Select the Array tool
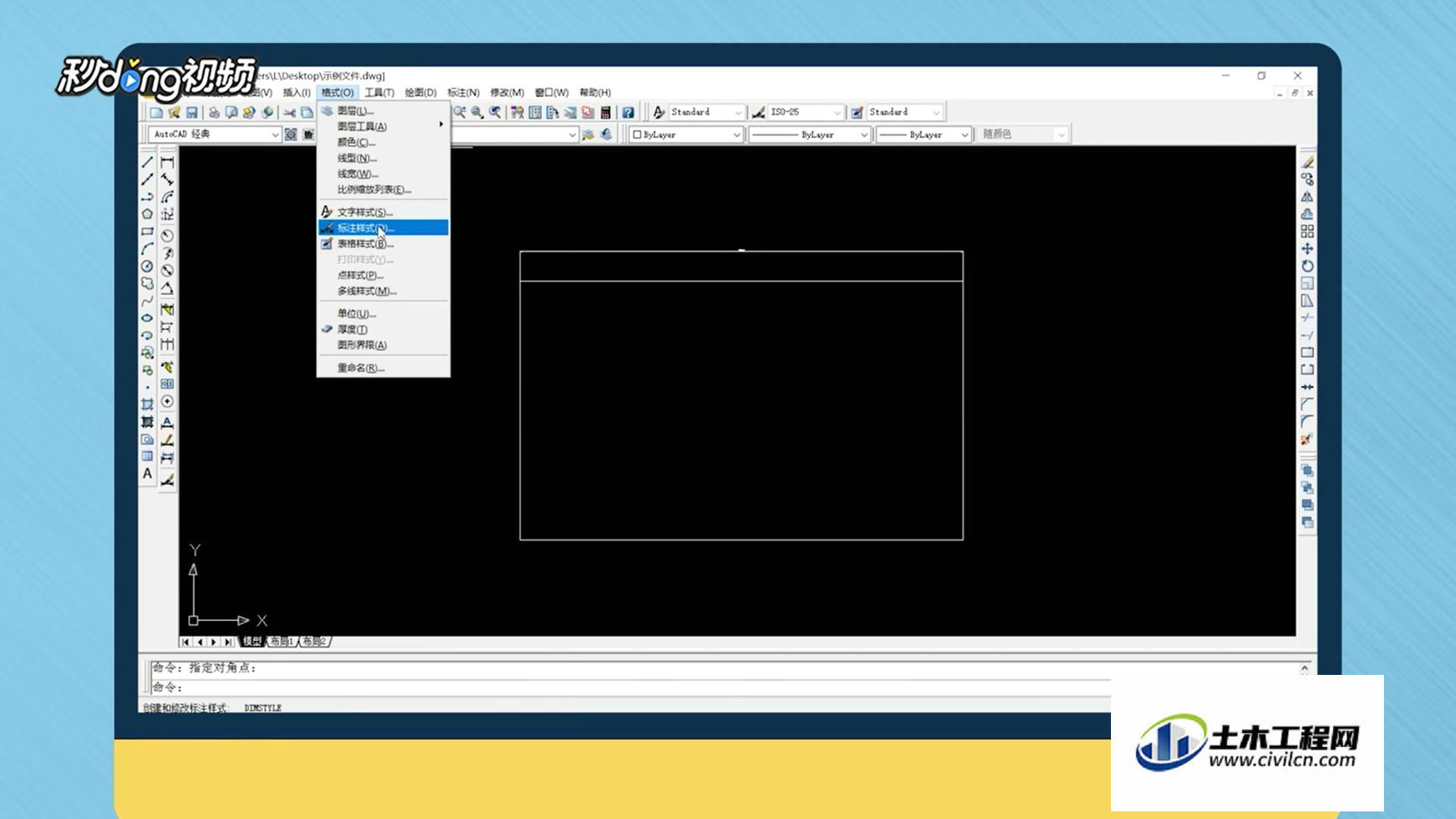 point(1307,231)
